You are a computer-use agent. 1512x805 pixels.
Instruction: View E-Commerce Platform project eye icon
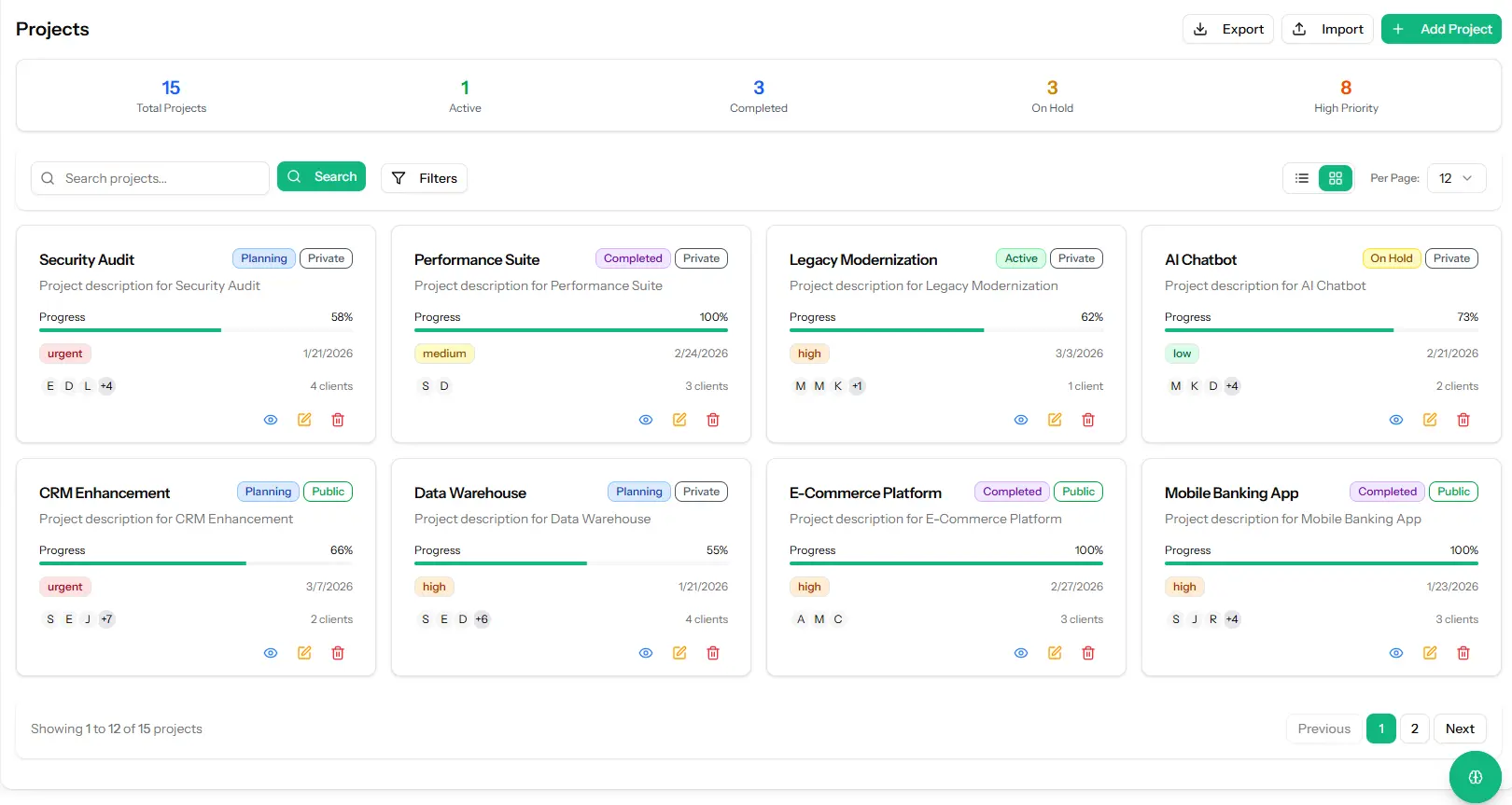point(1021,653)
